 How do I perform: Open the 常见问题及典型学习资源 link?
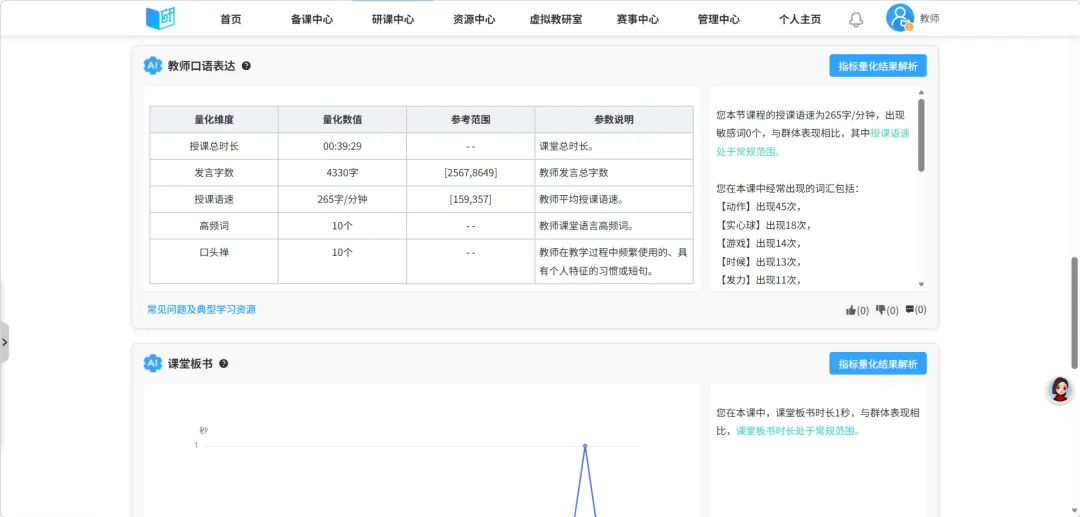[x=201, y=310]
